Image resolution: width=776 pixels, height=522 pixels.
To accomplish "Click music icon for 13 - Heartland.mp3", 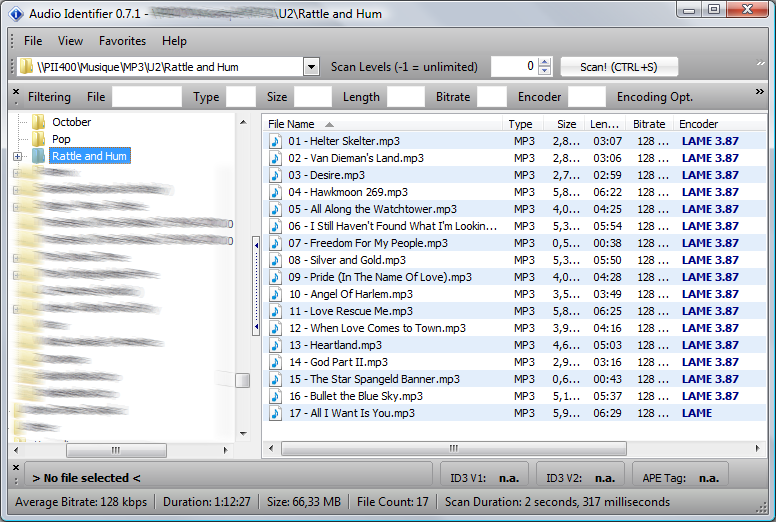I will 275,345.
